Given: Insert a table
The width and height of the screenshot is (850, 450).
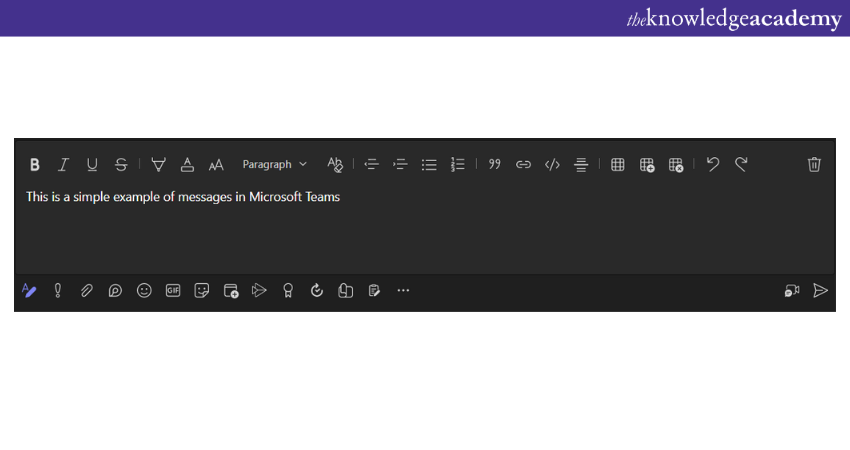Looking at the screenshot, I should (x=618, y=165).
